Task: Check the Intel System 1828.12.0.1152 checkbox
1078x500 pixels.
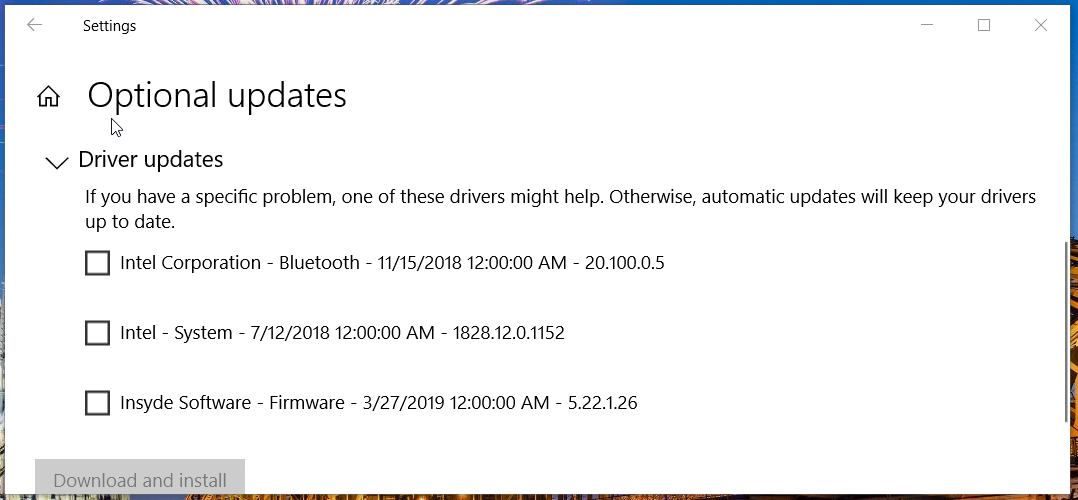Action: [97, 333]
